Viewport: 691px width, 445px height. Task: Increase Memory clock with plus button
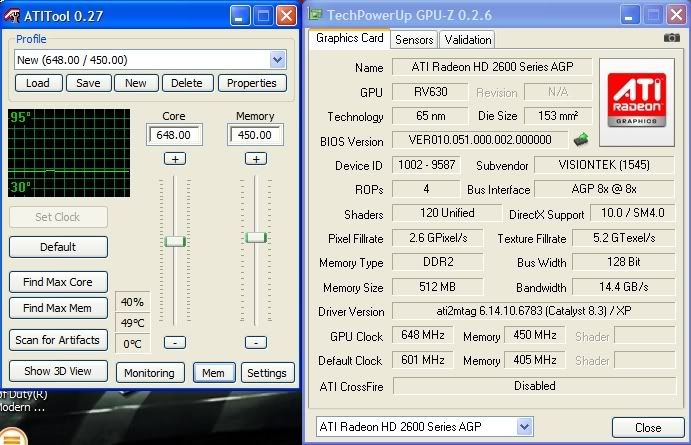coord(256,159)
